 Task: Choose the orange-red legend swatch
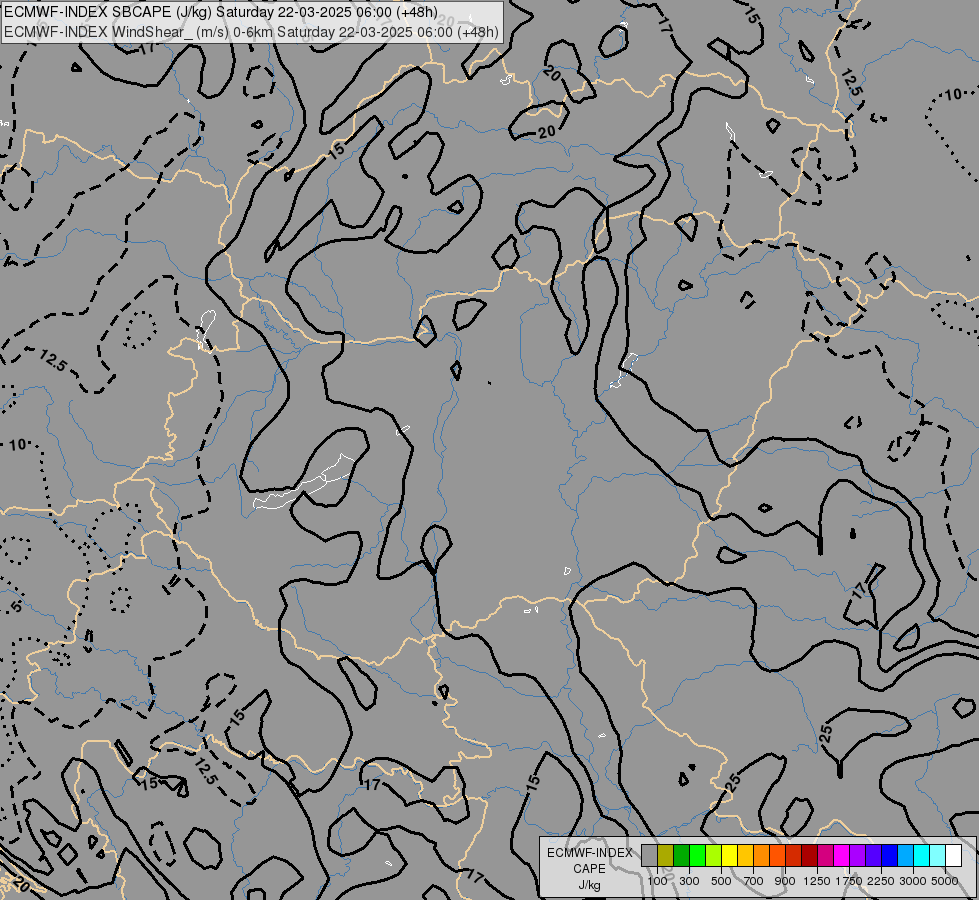coord(777,856)
